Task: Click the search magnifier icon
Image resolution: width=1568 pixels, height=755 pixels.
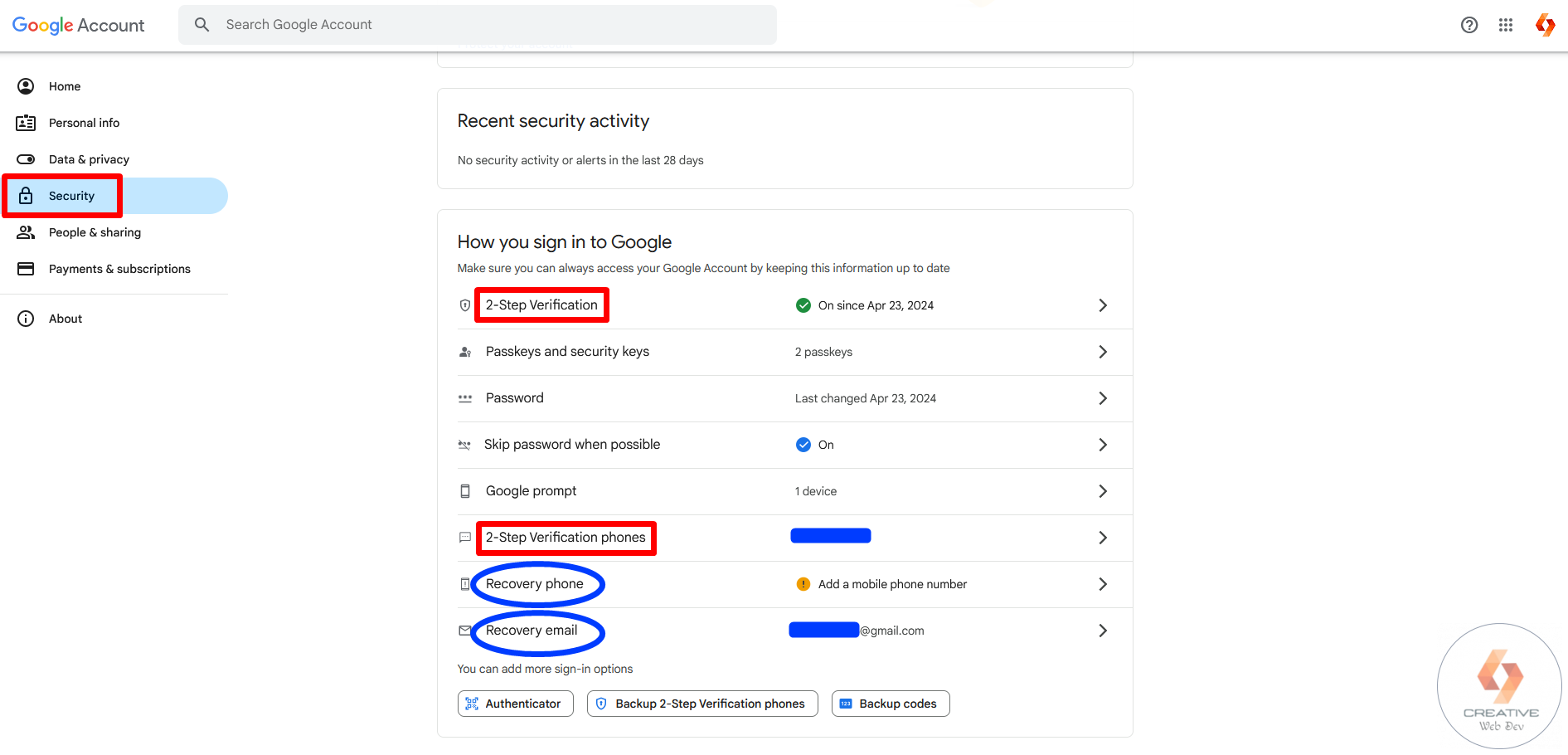Action: [201, 25]
